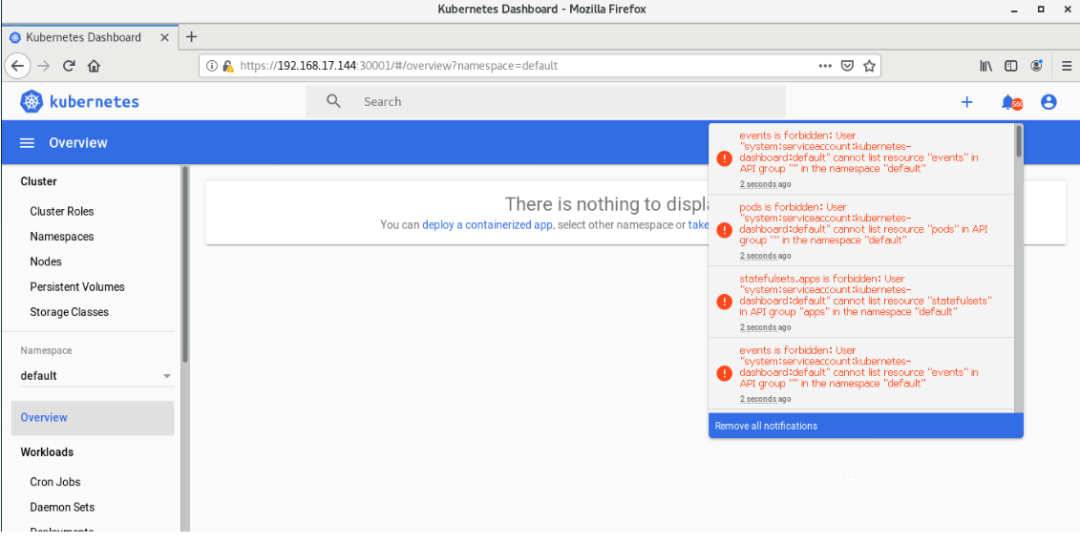Click the pods is forbidden notification text
The height and width of the screenshot is (544, 1080).
[864, 224]
